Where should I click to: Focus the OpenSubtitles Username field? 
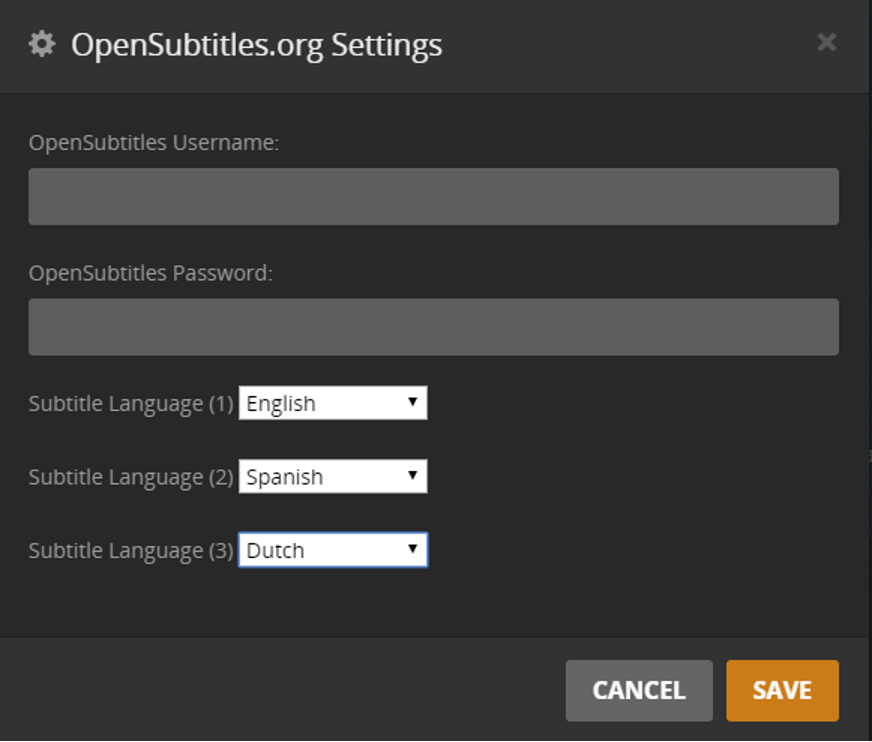click(433, 196)
